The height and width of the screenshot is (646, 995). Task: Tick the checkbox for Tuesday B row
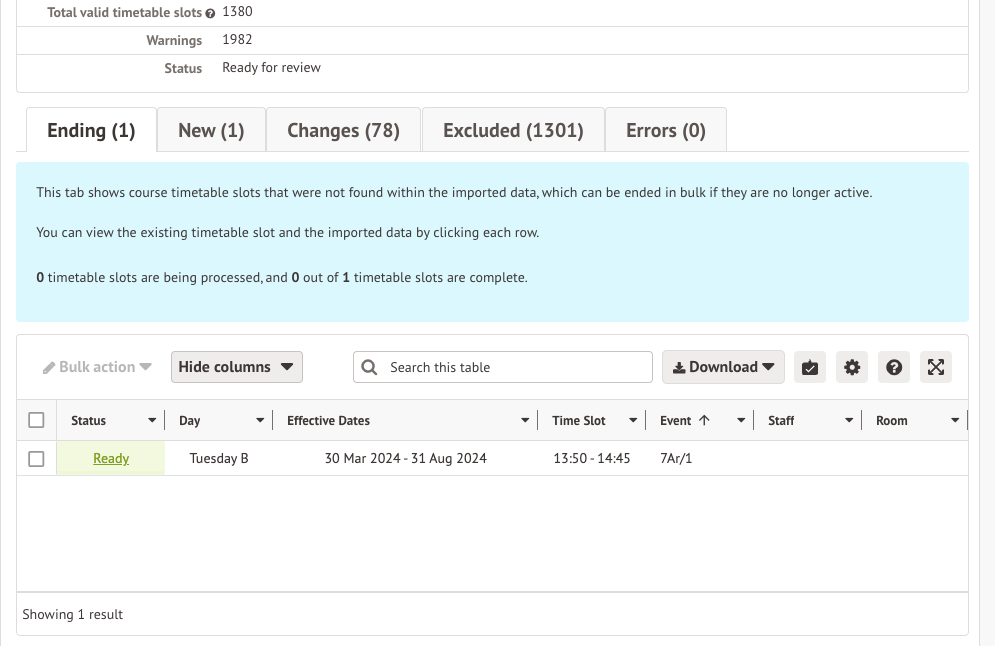point(37,459)
